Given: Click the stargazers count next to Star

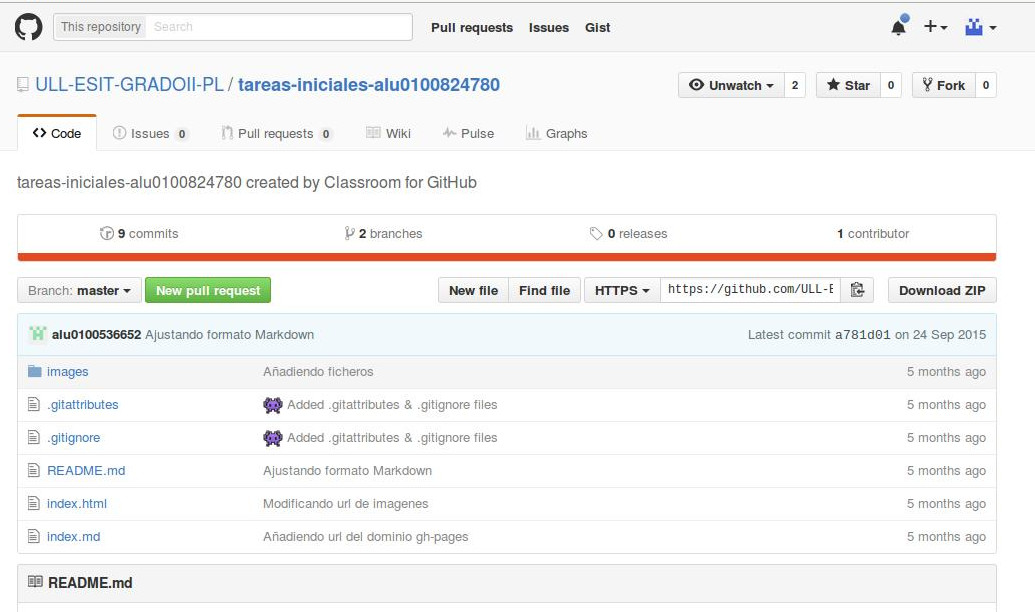Looking at the screenshot, I should [890, 85].
